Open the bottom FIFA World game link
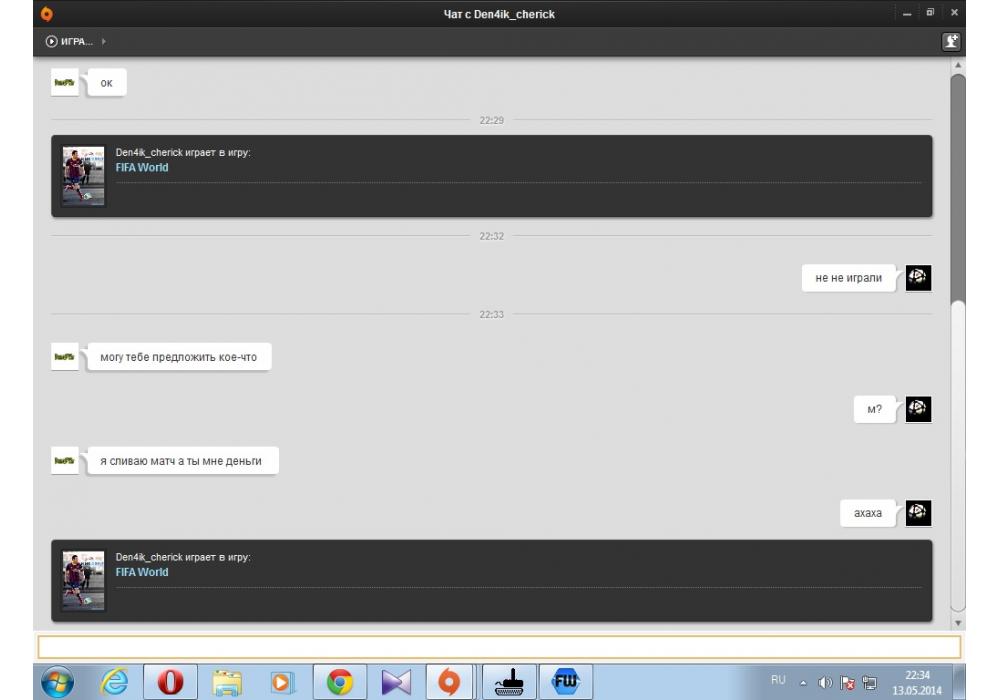Screen dimensions: 1000x700 click(x=142, y=572)
